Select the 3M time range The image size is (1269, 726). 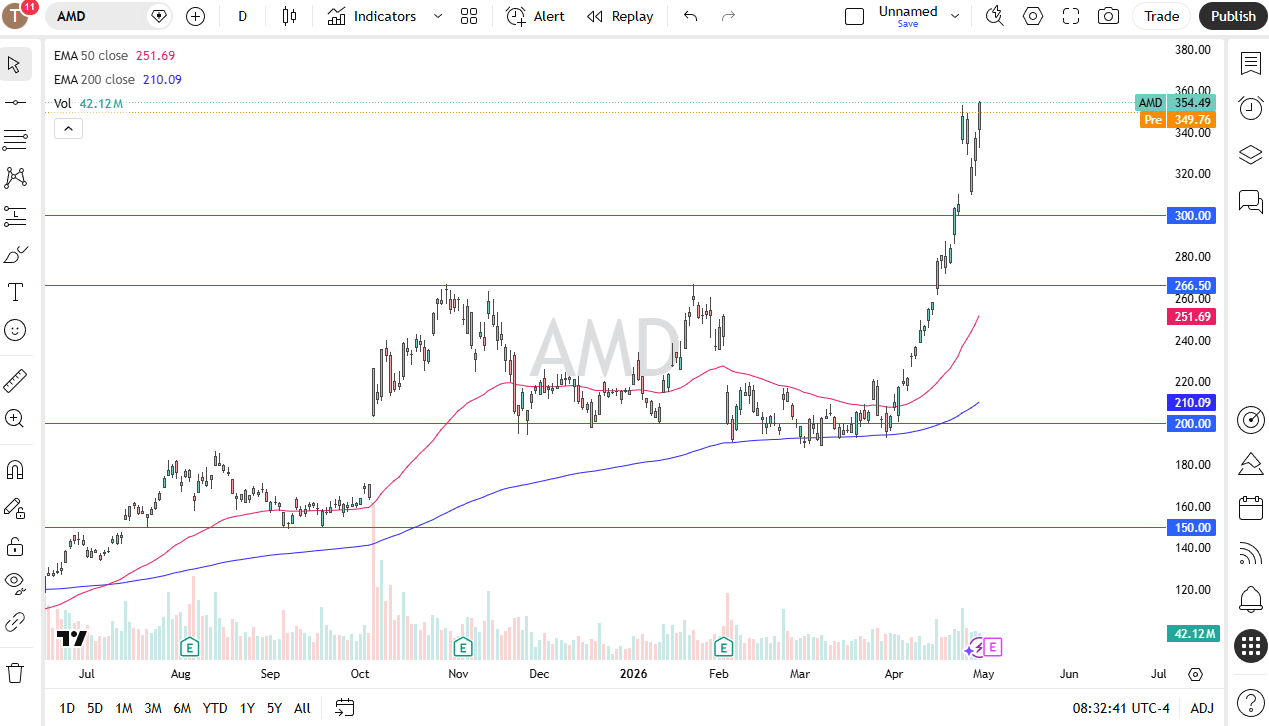click(x=153, y=708)
